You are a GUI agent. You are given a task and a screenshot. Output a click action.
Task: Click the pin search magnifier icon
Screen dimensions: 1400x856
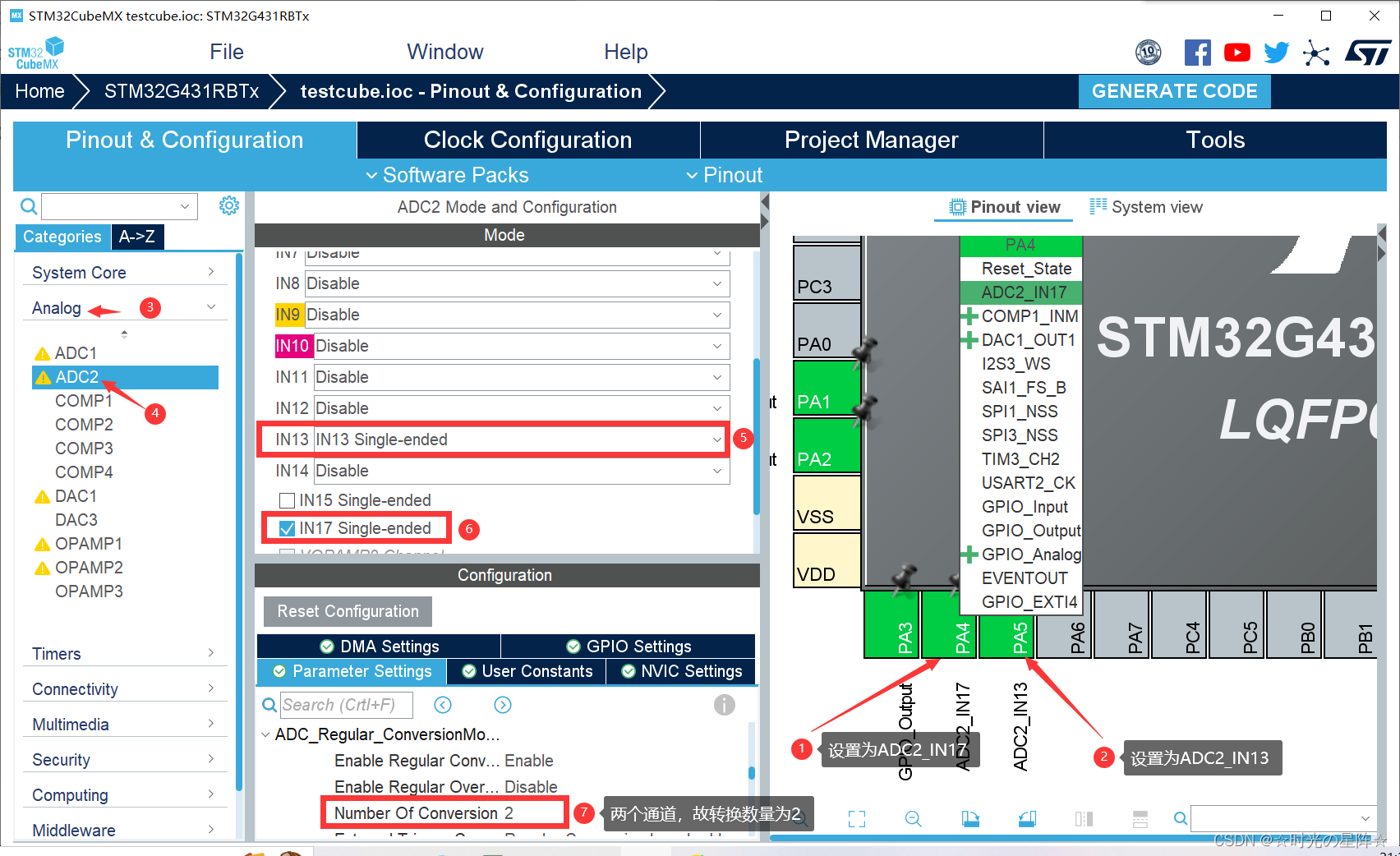click(x=1181, y=818)
